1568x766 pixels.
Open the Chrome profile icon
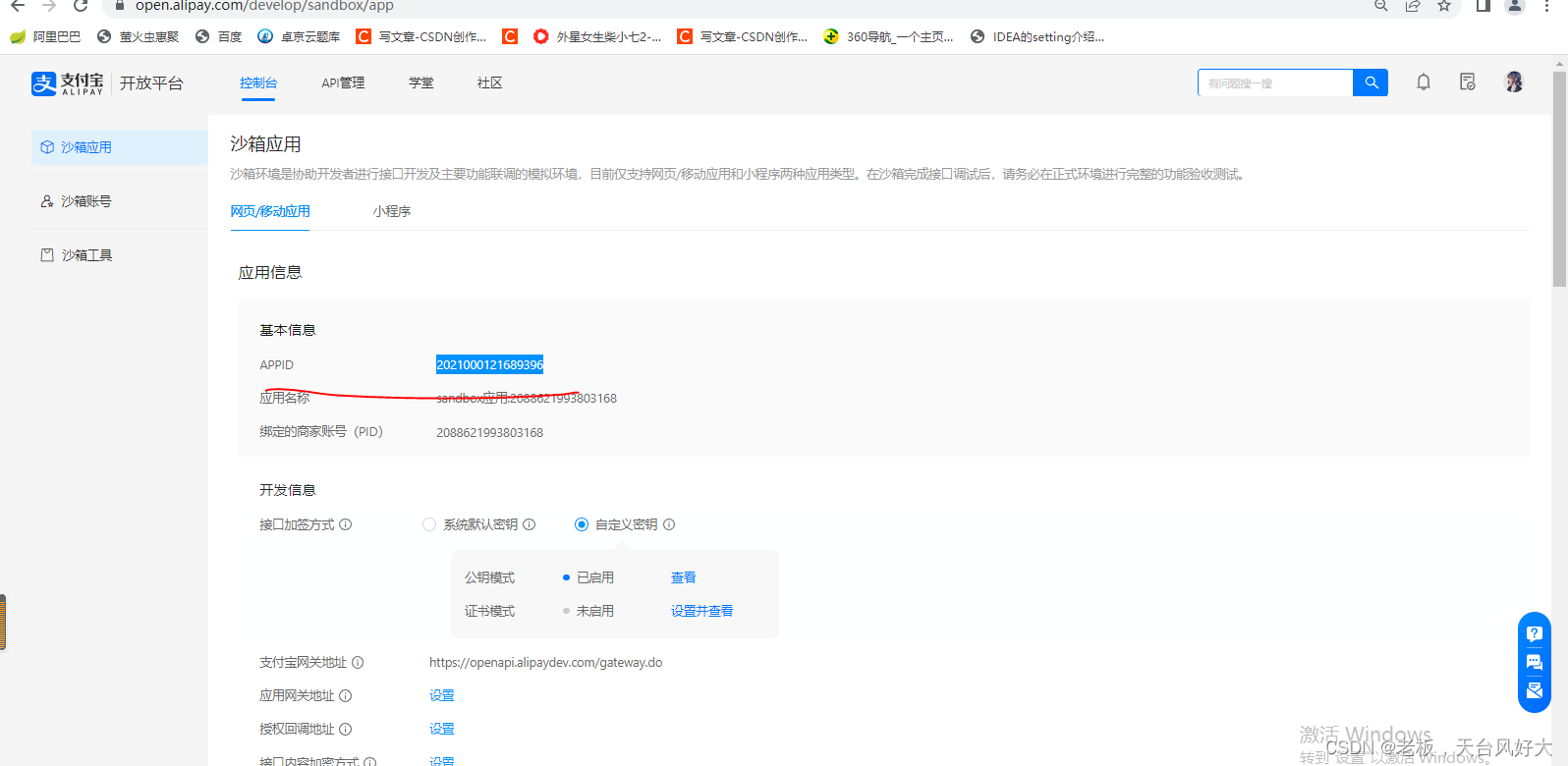[1515, 6]
